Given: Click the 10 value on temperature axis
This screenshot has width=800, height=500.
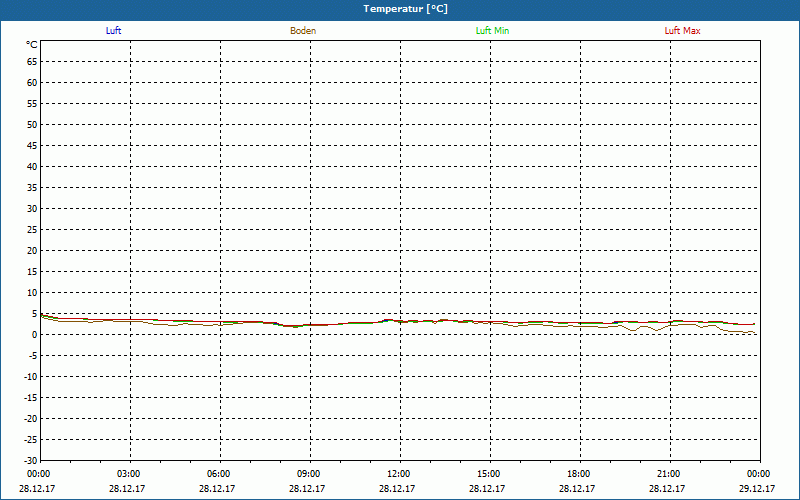Looking at the screenshot, I should (32, 293).
